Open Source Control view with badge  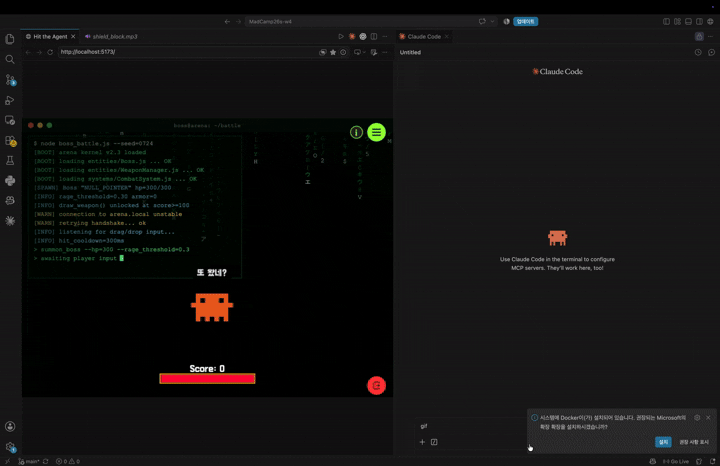pyautogui.click(x=10, y=80)
